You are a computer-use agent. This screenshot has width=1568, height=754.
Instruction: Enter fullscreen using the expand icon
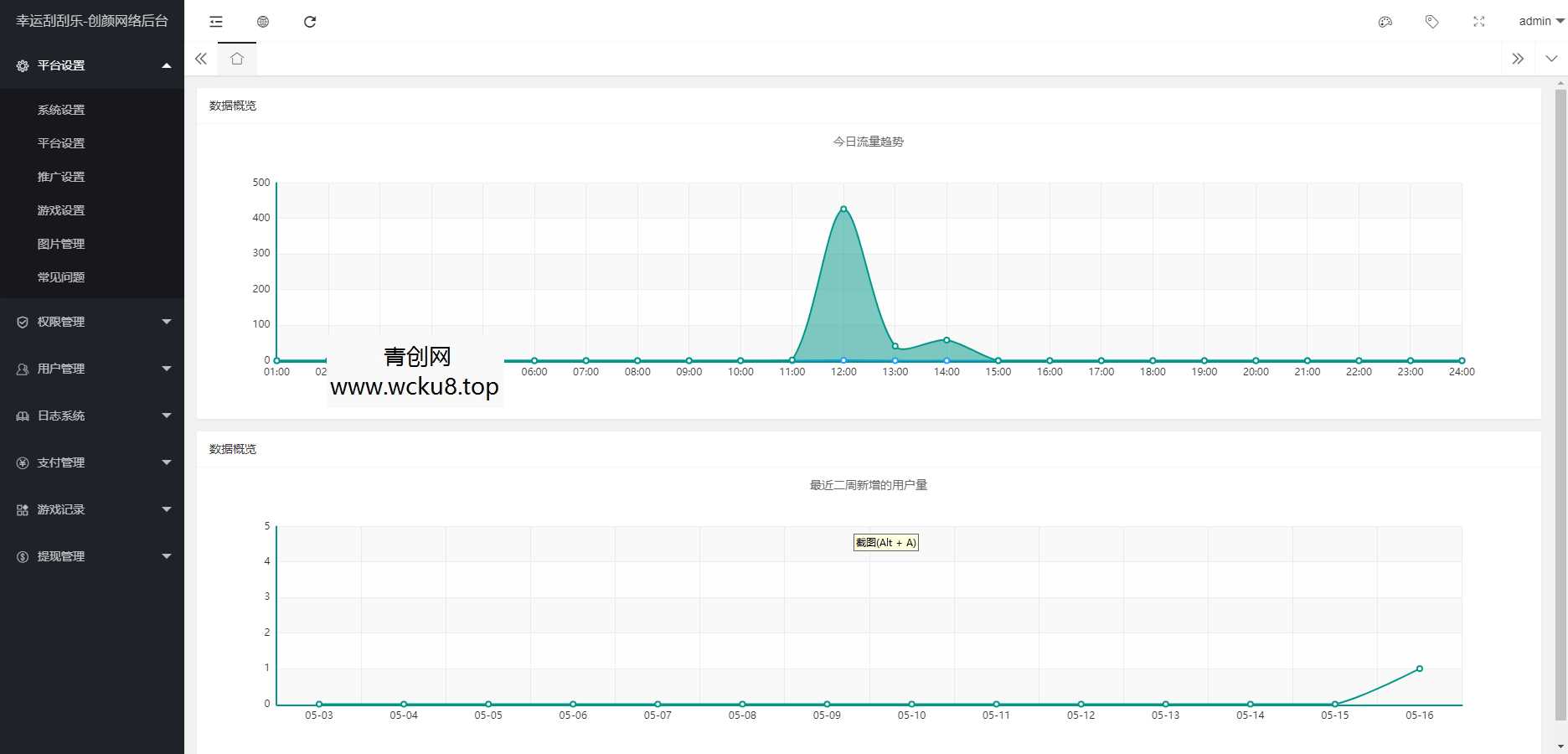click(x=1479, y=22)
